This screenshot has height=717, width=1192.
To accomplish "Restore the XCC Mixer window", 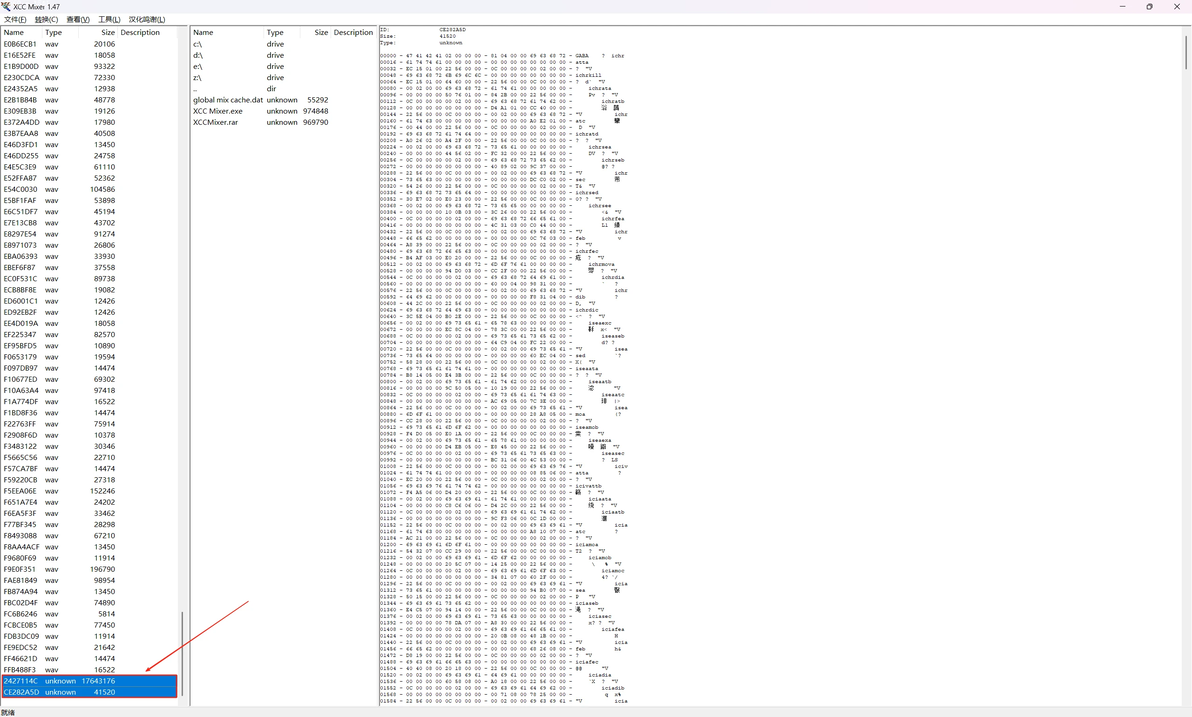I will 1149,6.
